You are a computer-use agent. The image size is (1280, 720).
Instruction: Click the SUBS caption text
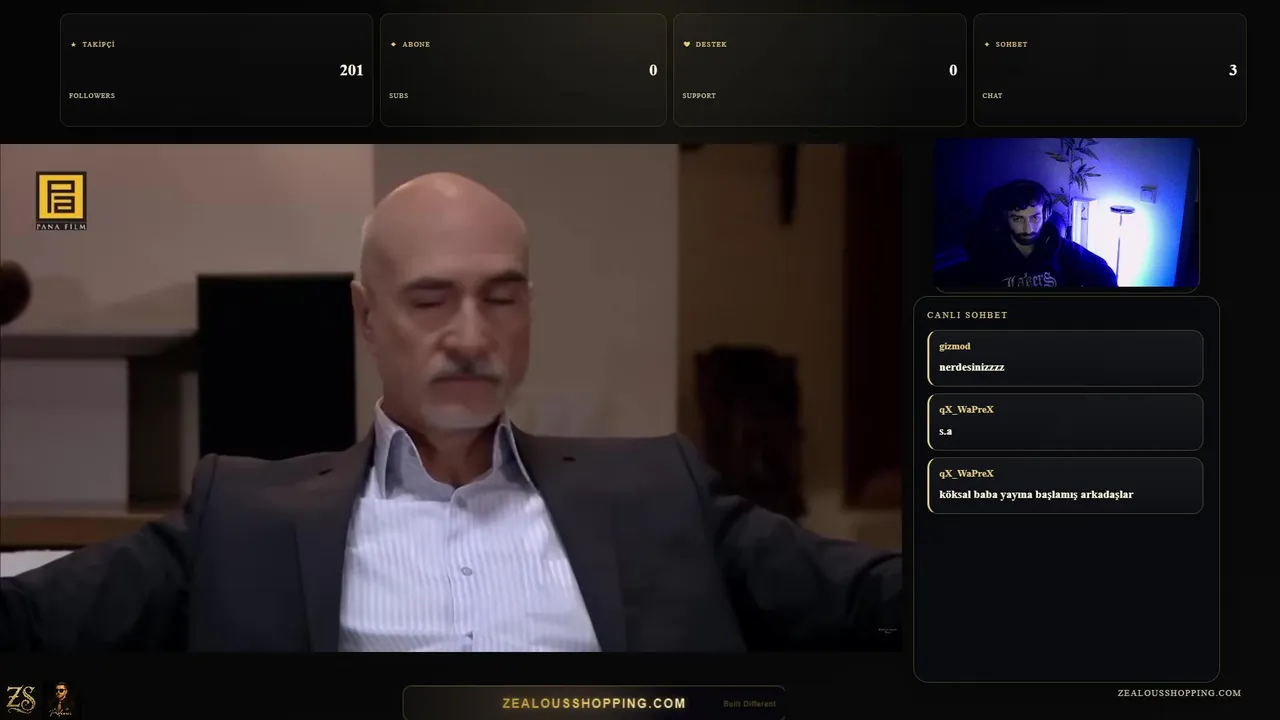click(x=398, y=96)
